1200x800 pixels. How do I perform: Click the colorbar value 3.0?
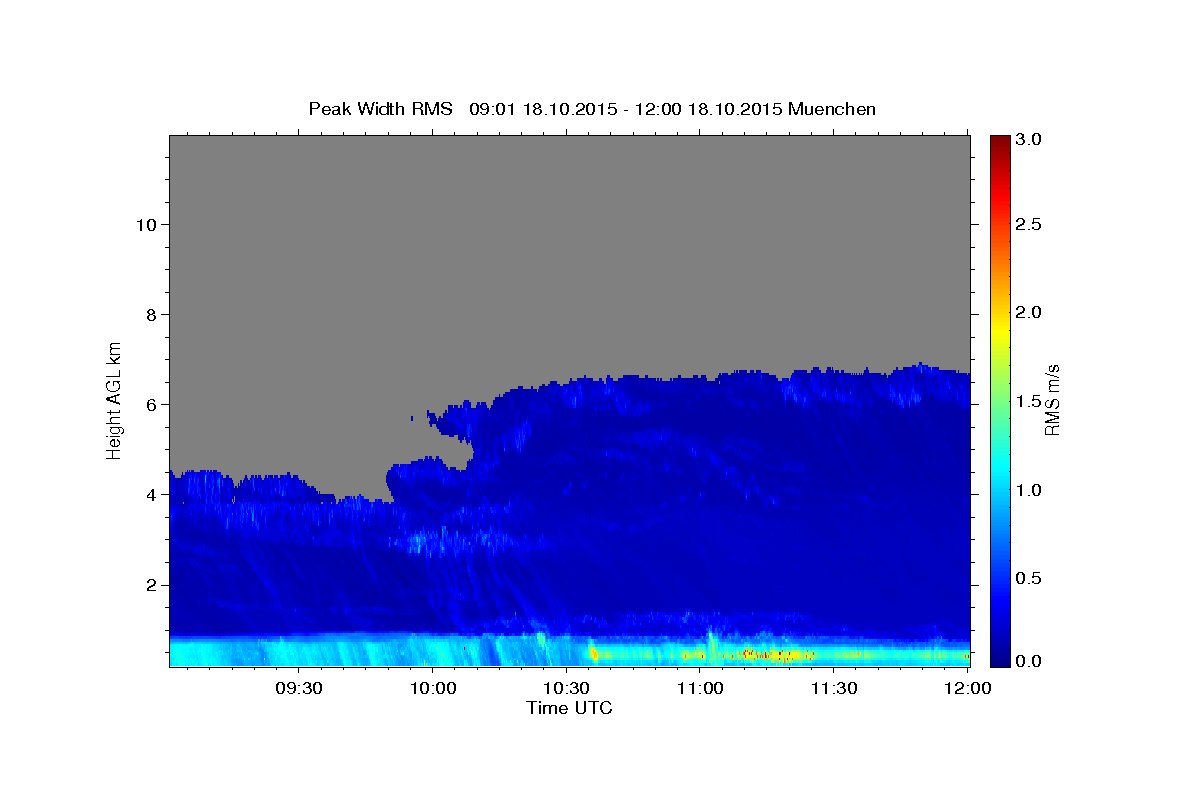tap(1027, 139)
